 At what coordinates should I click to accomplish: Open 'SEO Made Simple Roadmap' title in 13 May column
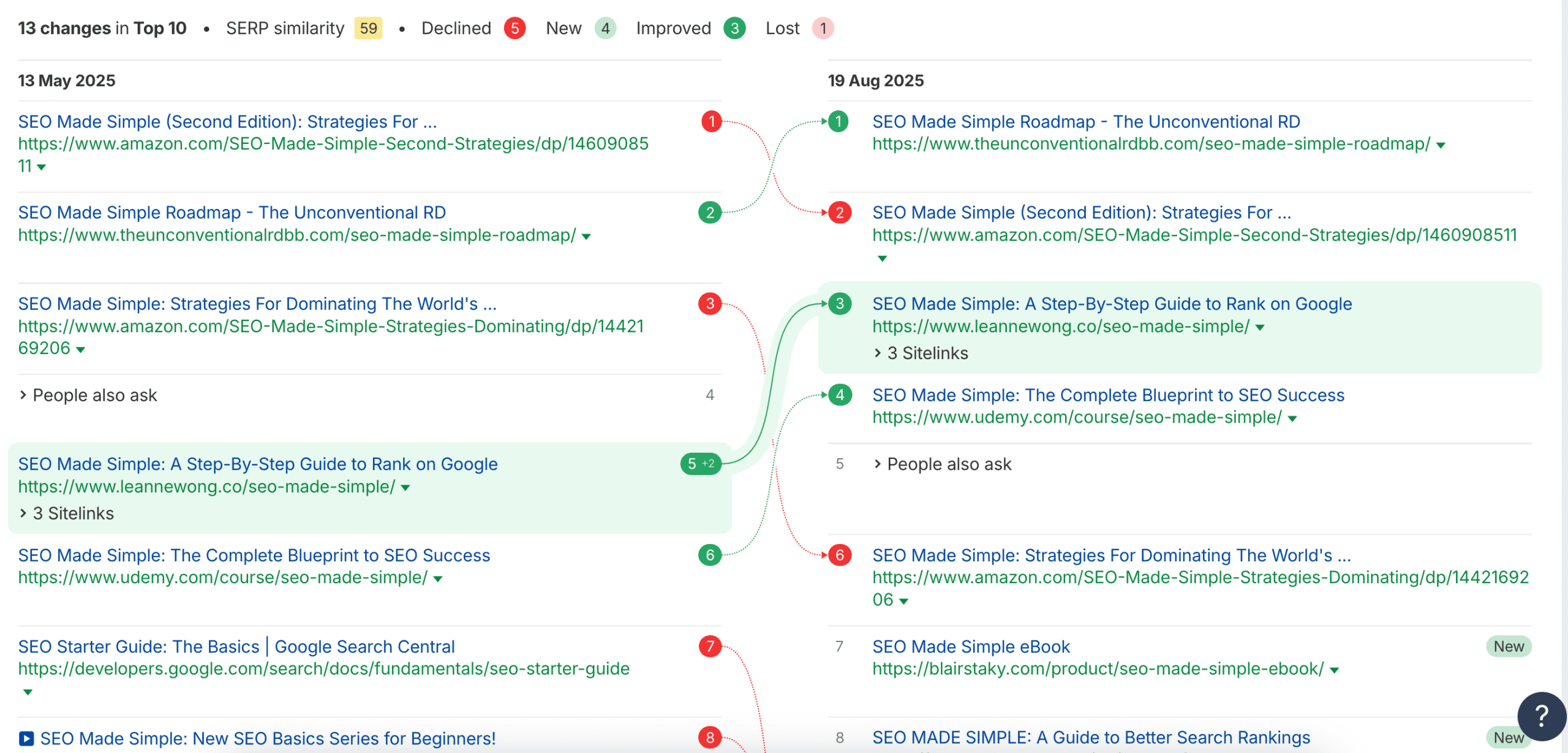click(x=232, y=213)
